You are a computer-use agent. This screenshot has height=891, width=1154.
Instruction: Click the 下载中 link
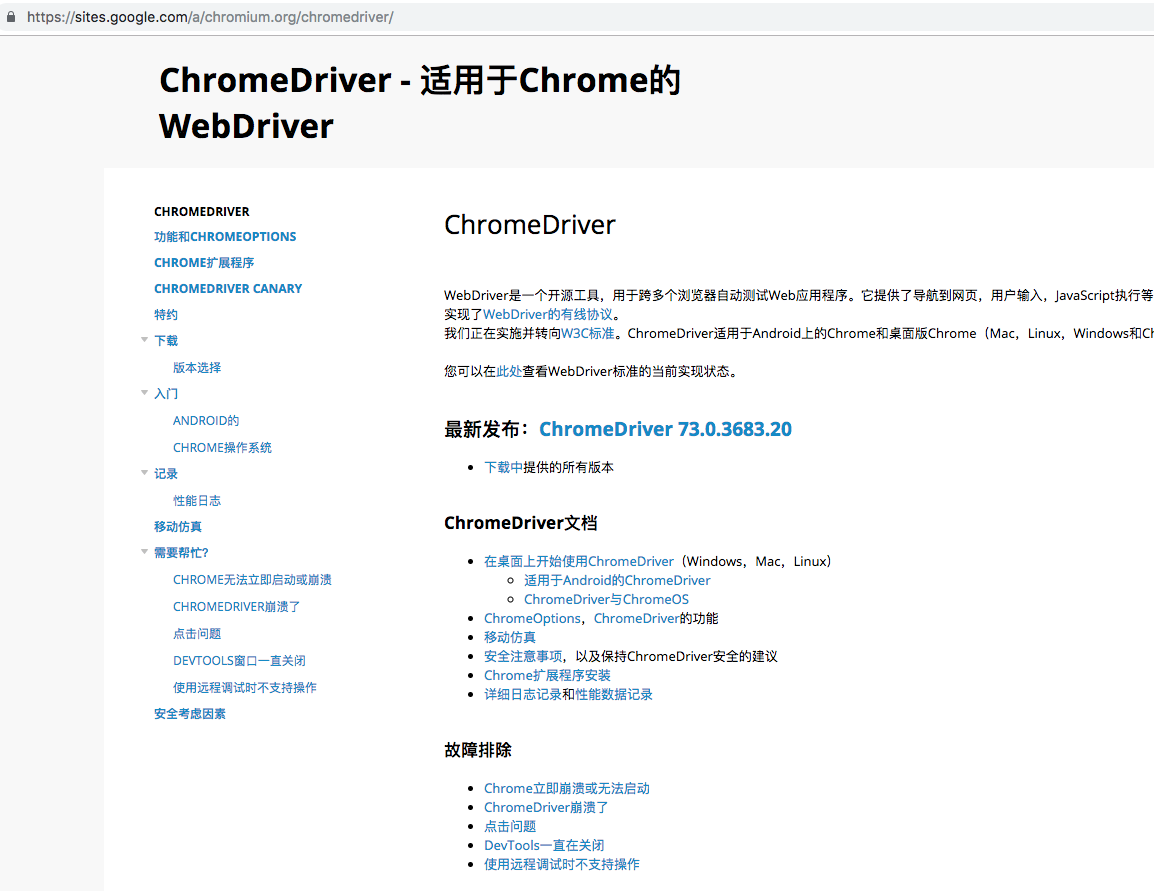(503, 467)
